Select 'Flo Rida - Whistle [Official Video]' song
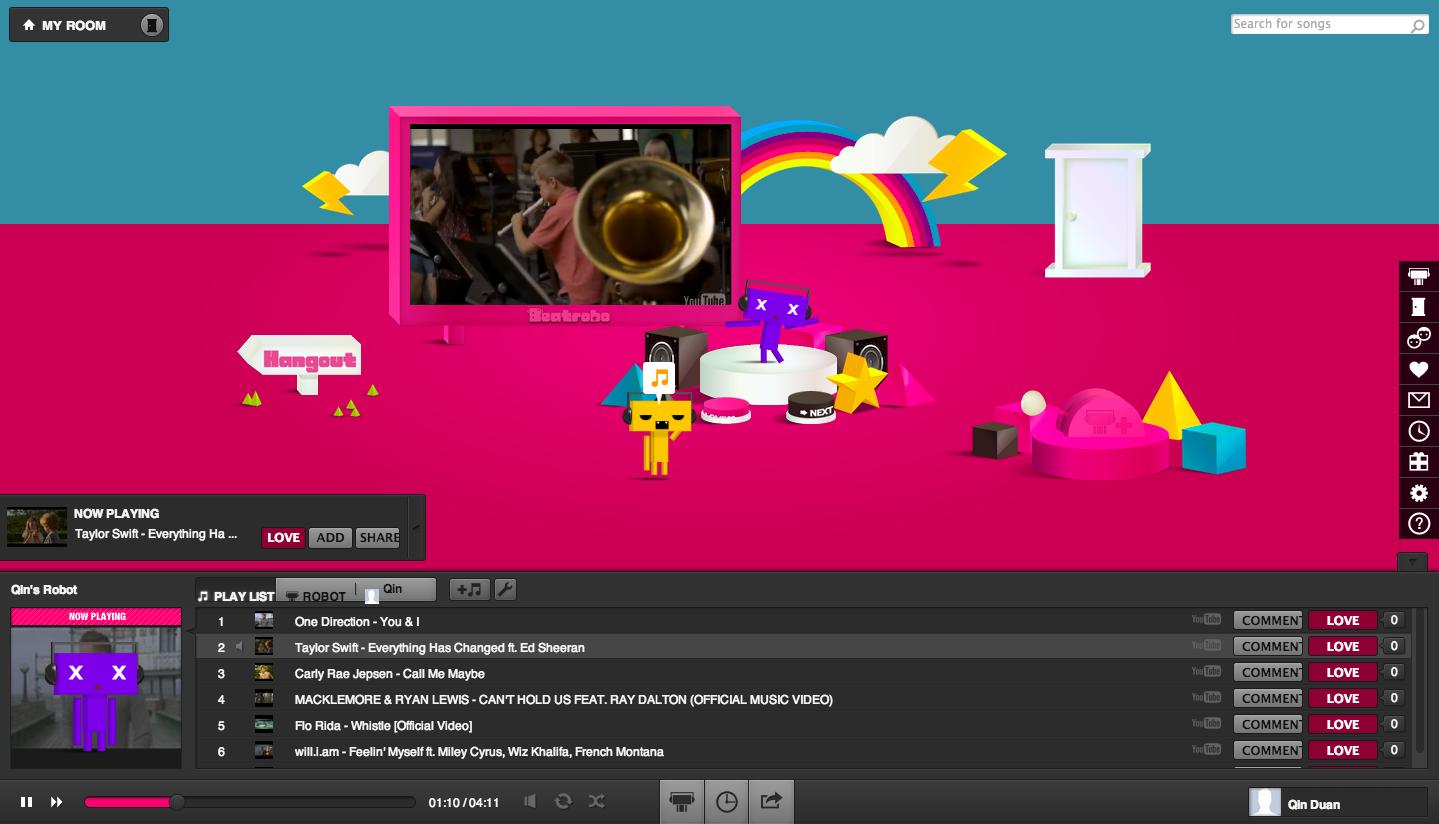This screenshot has height=824, width=1439. (x=383, y=725)
